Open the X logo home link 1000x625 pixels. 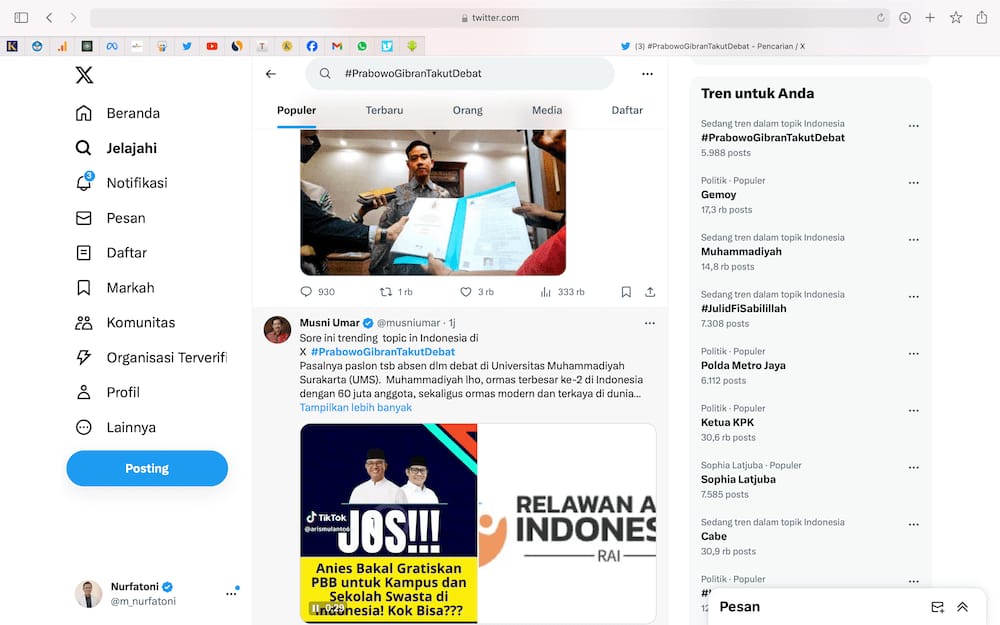[x=84, y=75]
